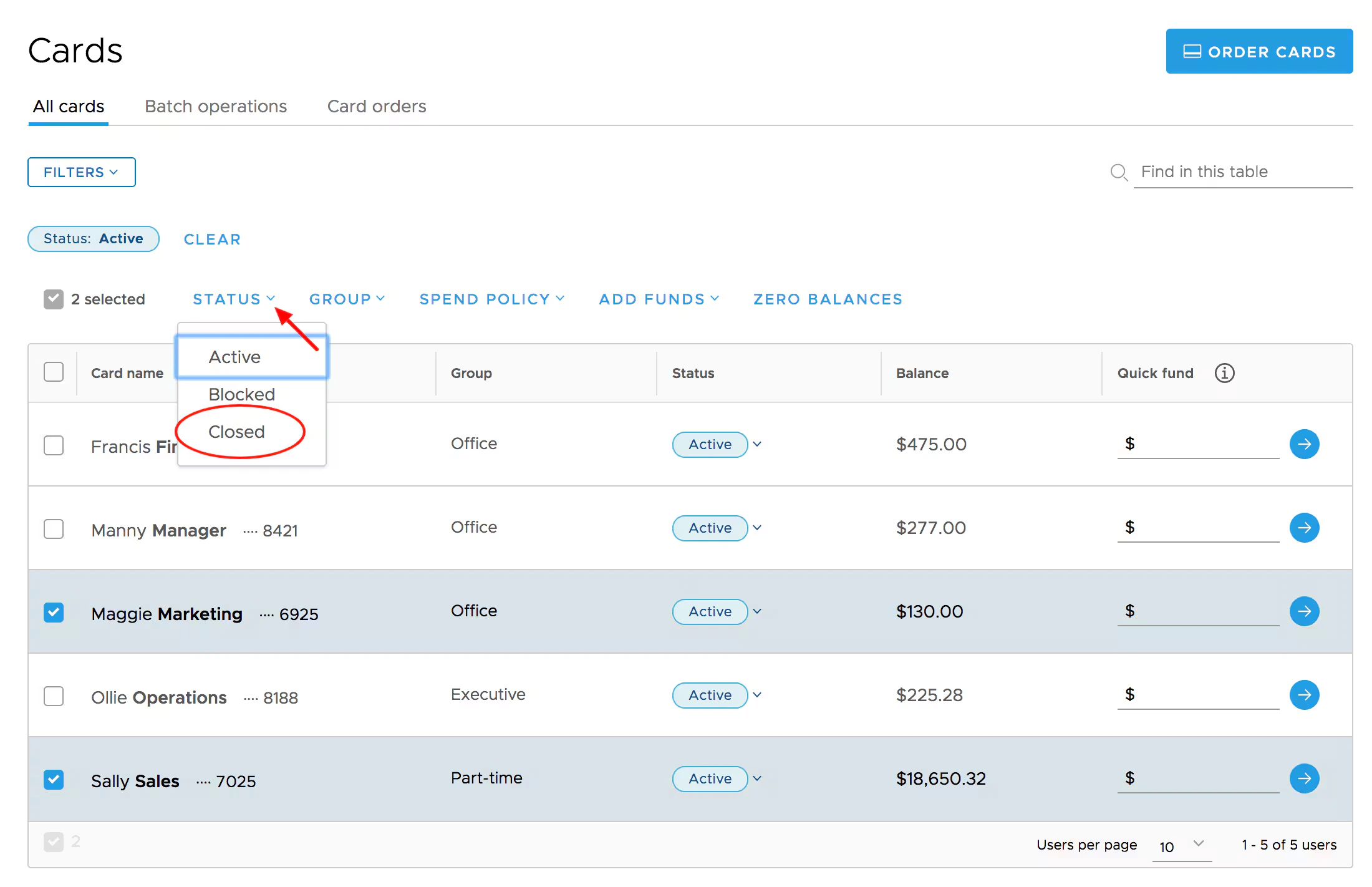Choose Closed from the Status menu
The width and height of the screenshot is (1372, 887).
pyautogui.click(x=236, y=432)
